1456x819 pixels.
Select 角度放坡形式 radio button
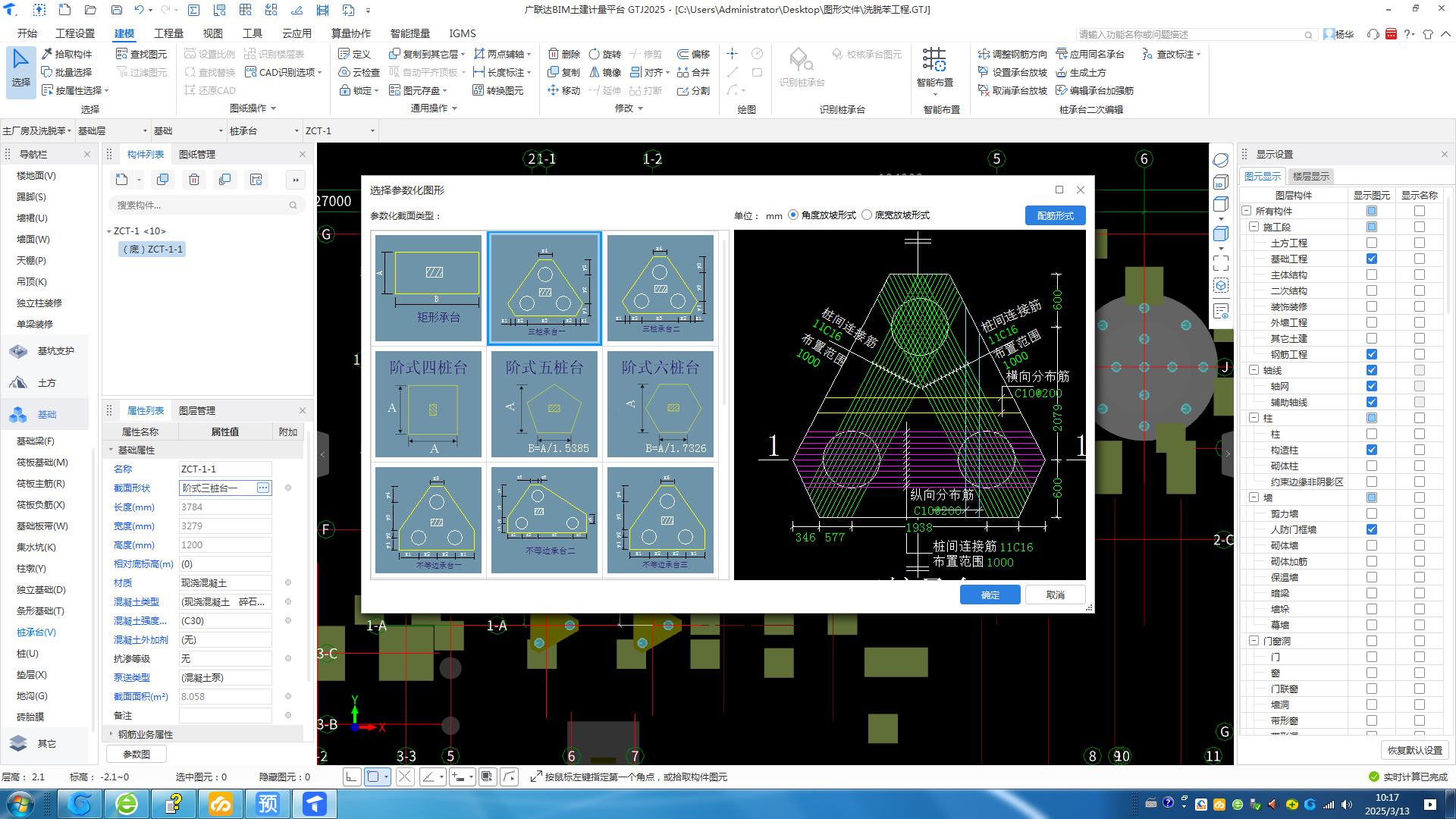click(793, 215)
